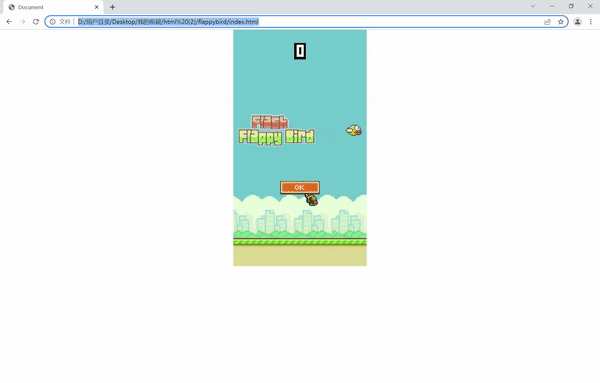Restore down the browser window
This screenshot has height=383, width=600.
click(571, 6)
